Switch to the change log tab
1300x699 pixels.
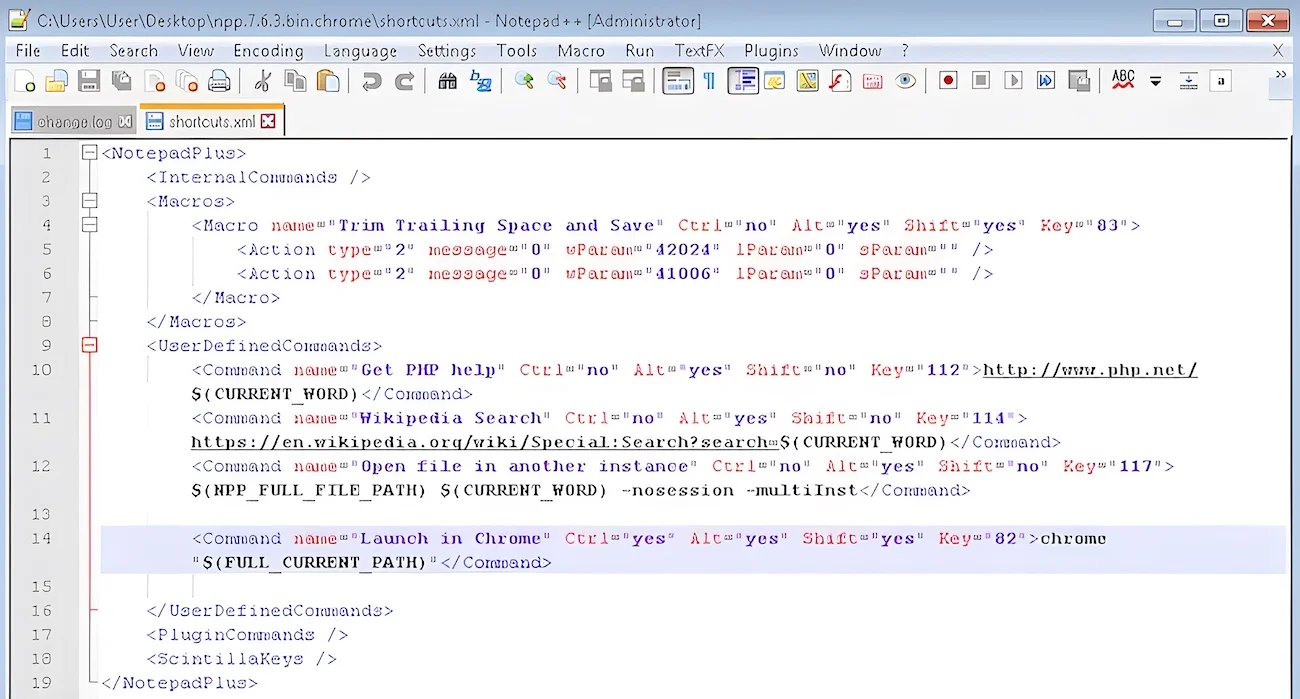coord(74,122)
